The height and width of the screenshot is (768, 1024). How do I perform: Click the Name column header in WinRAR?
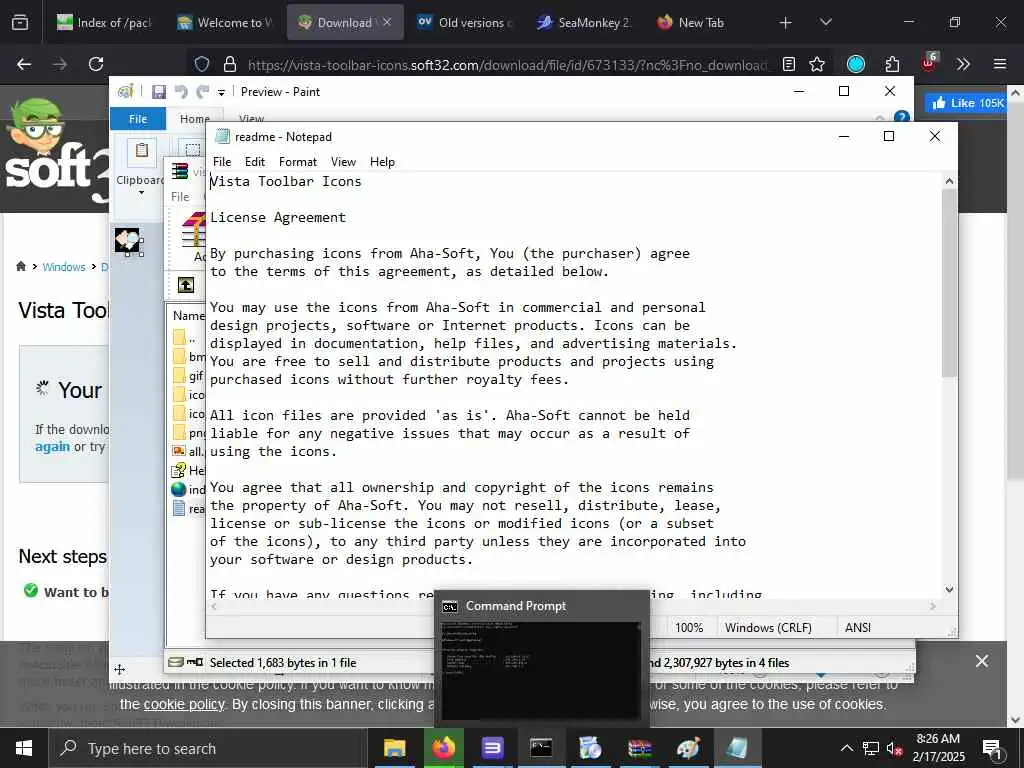coord(189,315)
